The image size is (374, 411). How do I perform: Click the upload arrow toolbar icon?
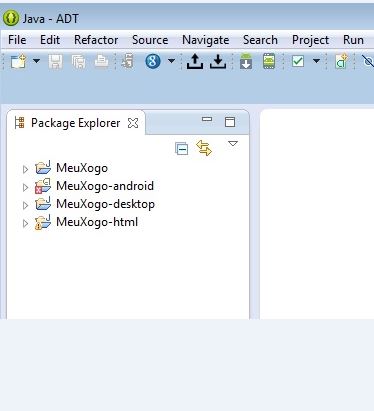[195, 62]
